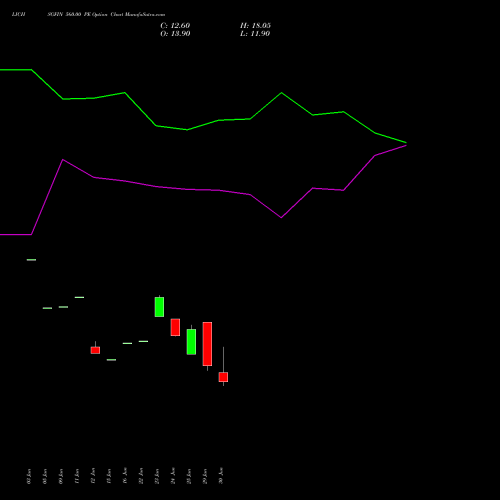The height and width of the screenshot is (500, 500).
Task: Click the low value L: 11.90
Action: point(255,34)
